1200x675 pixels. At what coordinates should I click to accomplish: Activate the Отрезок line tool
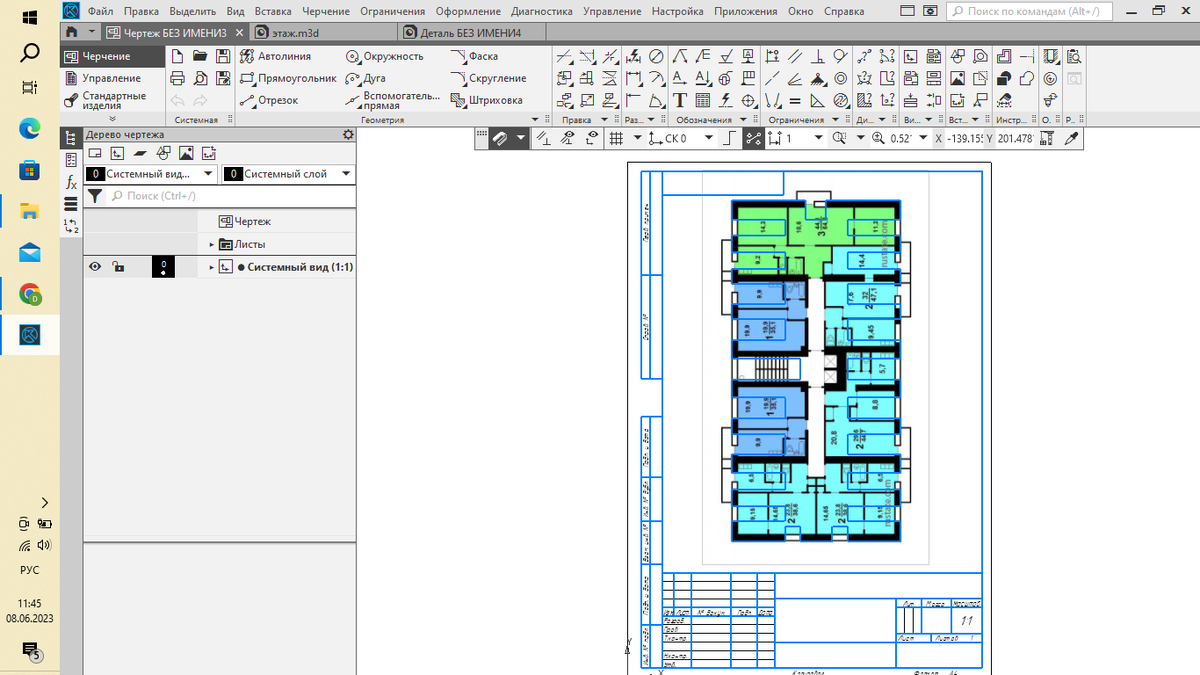point(270,100)
